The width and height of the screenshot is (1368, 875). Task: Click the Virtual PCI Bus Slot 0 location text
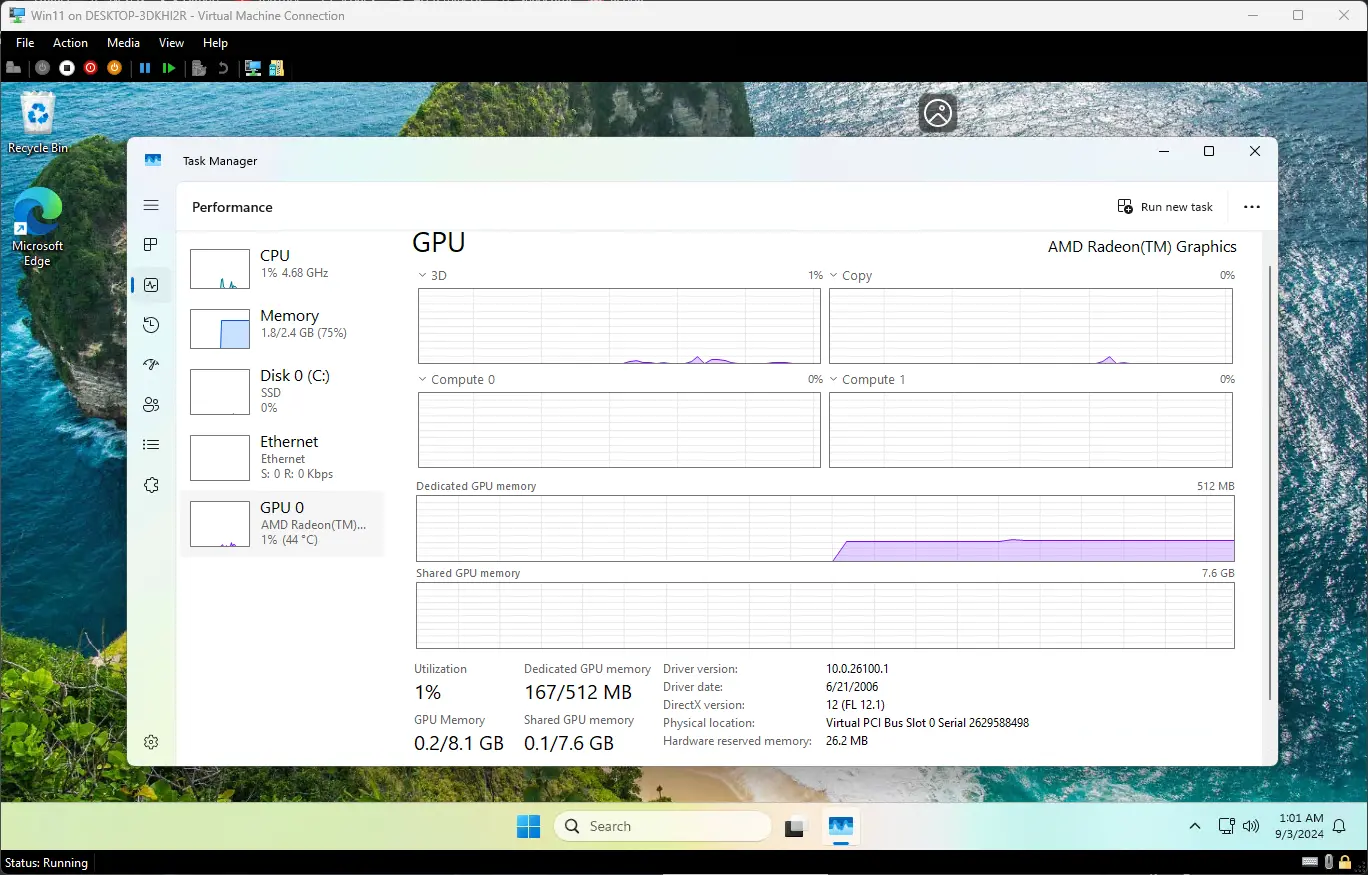pyautogui.click(x=927, y=723)
